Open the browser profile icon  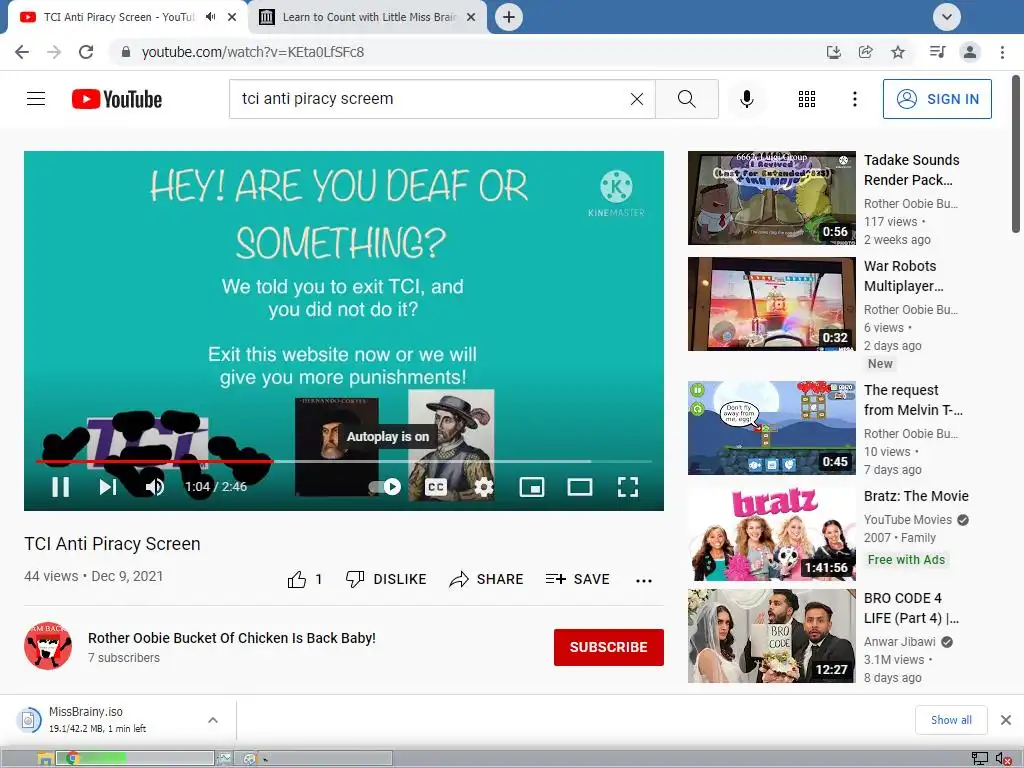(x=970, y=52)
